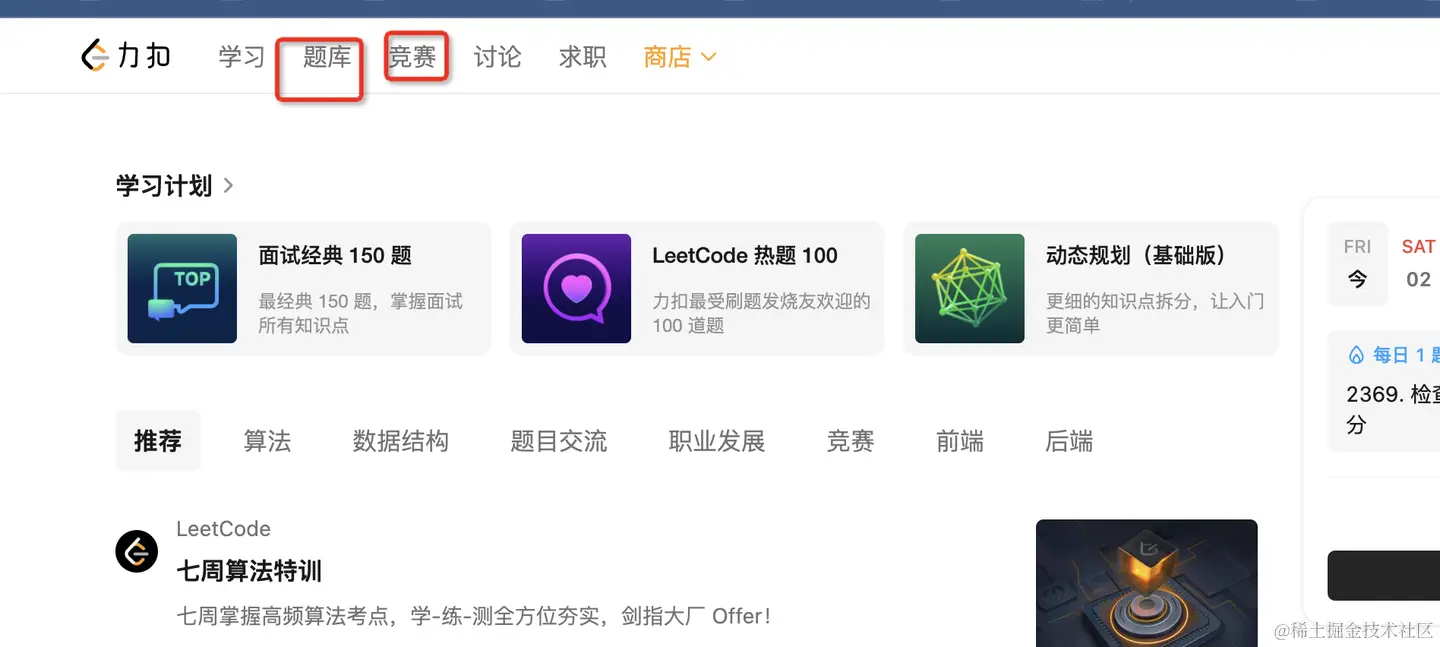Open the 学习 navigation item

point(242,57)
